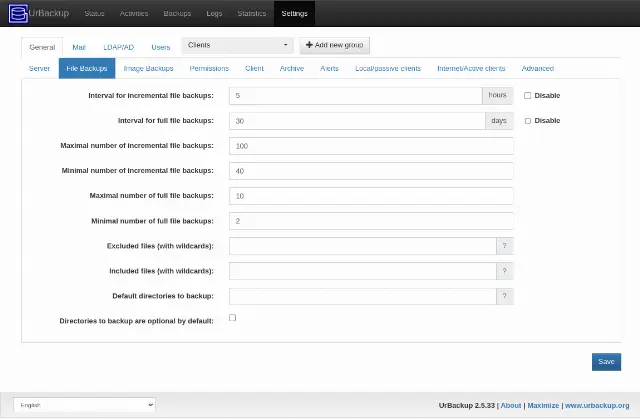Click help icon for Excluded files
The image size is (640, 420).
coord(504,246)
